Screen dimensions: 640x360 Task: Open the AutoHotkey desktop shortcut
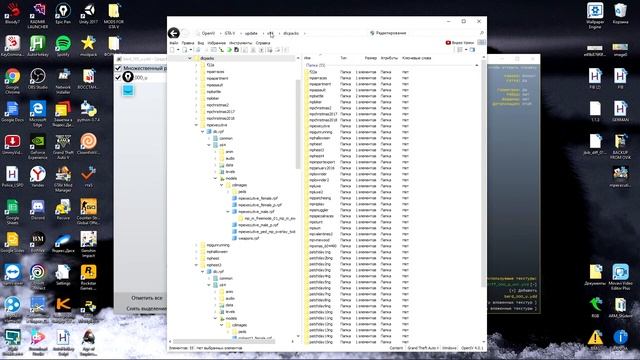(38, 45)
